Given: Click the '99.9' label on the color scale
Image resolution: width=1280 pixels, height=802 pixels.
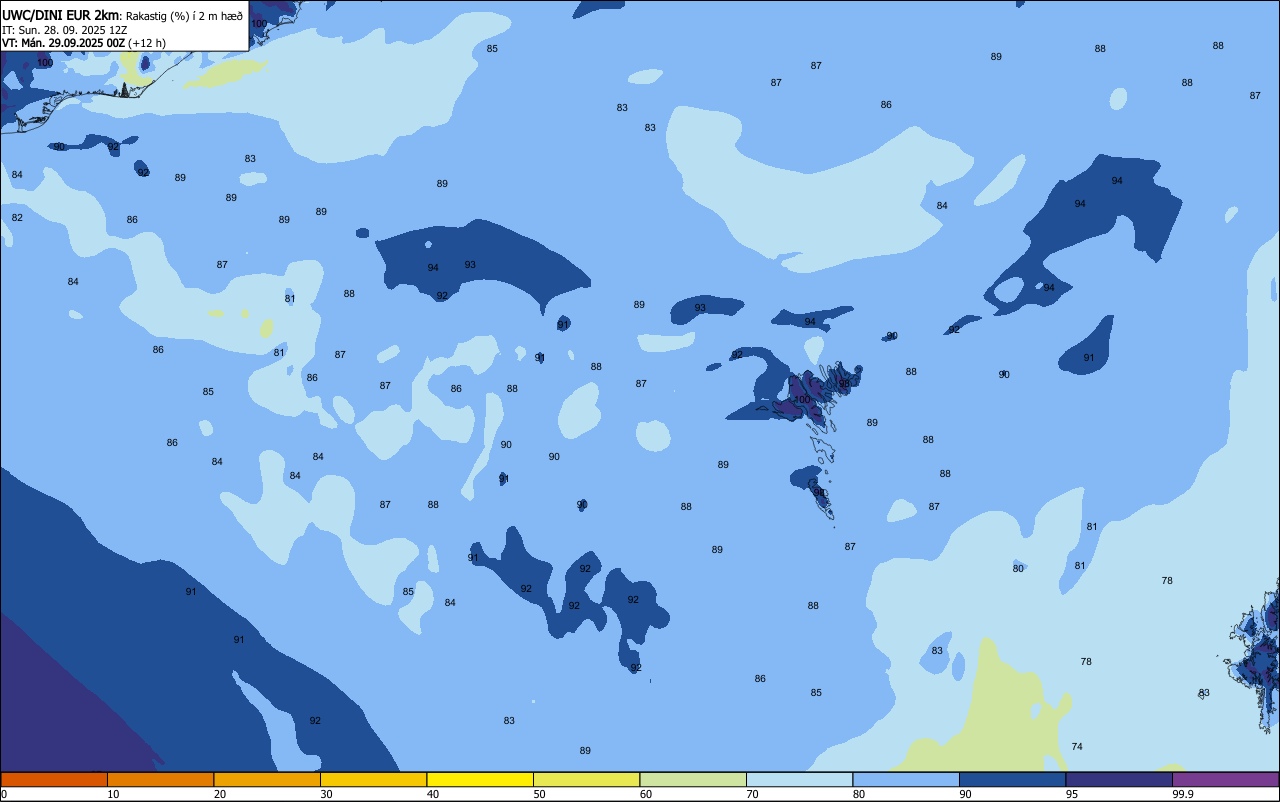Looking at the screenshot, I should [1183, 794].
